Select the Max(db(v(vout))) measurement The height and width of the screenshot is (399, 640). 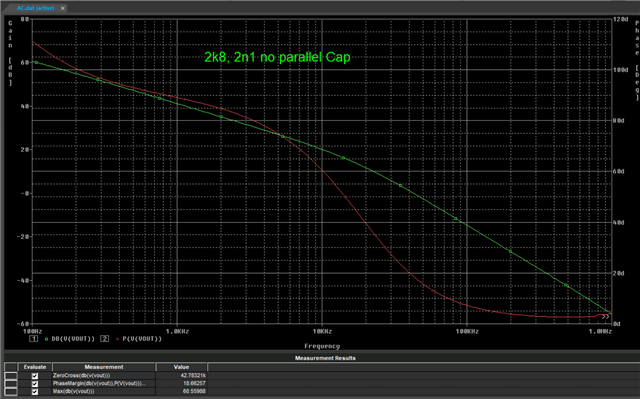(73, 392)
